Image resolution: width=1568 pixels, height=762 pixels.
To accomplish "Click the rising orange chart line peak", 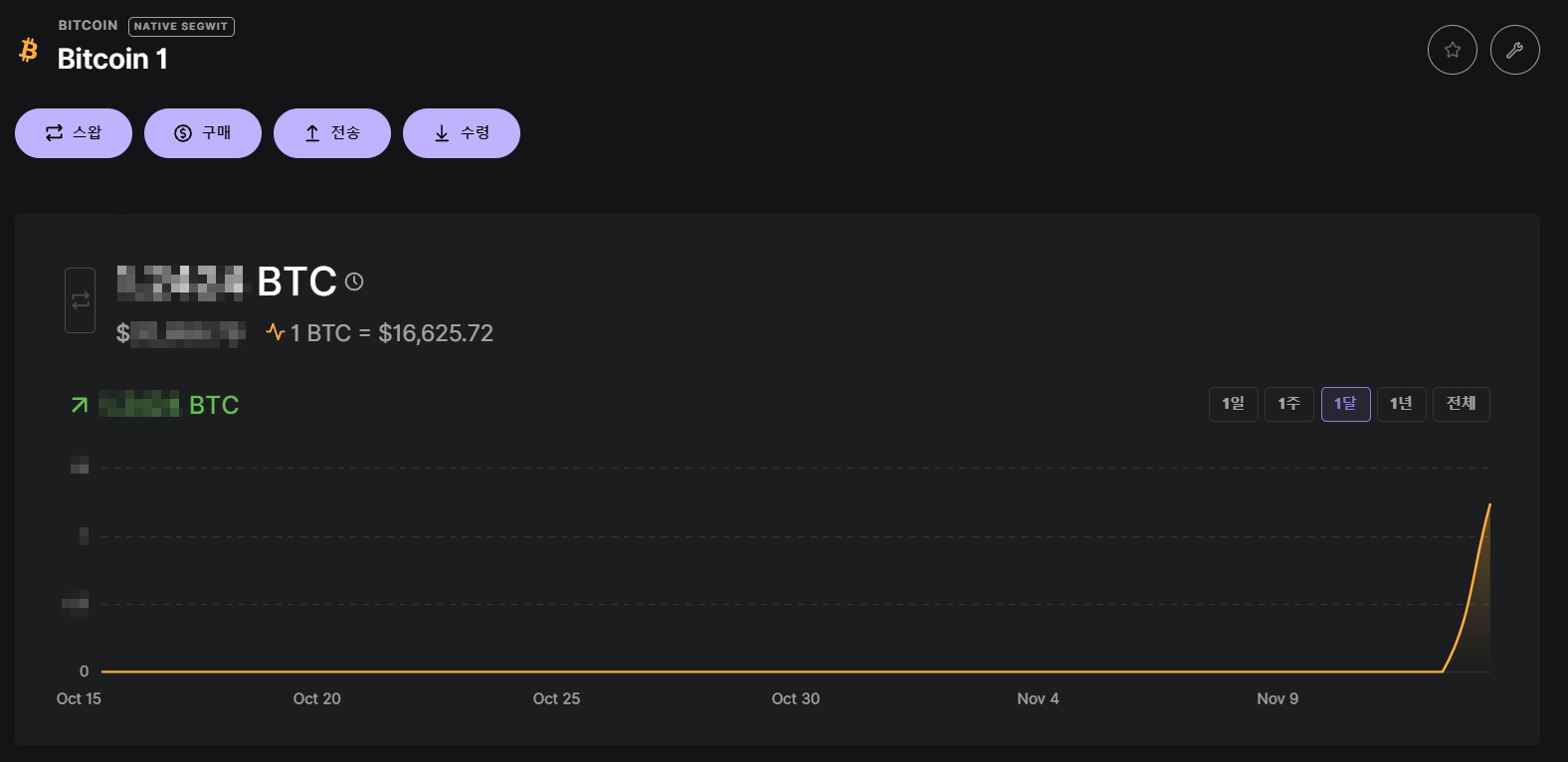I will pos(1489,505).
